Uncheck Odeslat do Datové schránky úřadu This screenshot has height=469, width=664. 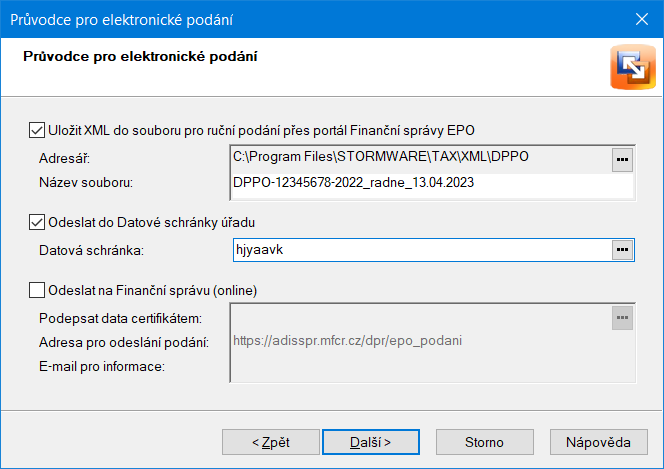[37, 222]
